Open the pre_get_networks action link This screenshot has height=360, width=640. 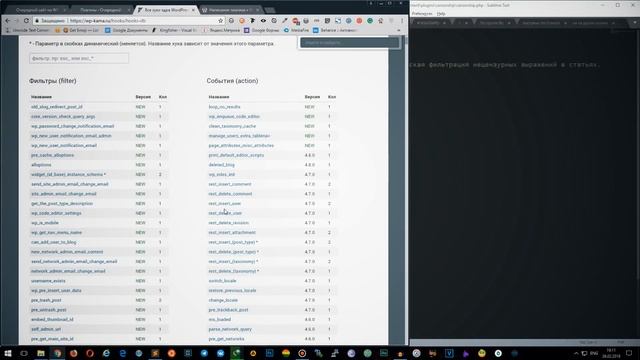click(227, 339)
